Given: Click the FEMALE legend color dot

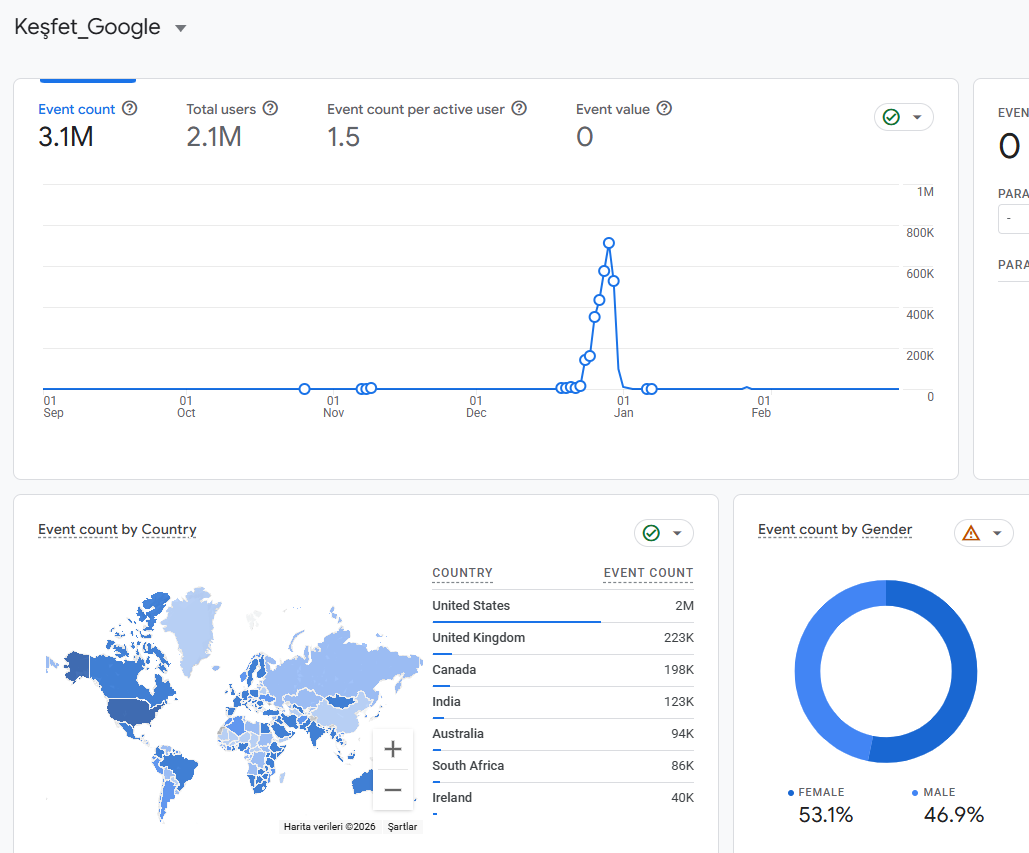Looking at the screenshot, I should point(791,793).
